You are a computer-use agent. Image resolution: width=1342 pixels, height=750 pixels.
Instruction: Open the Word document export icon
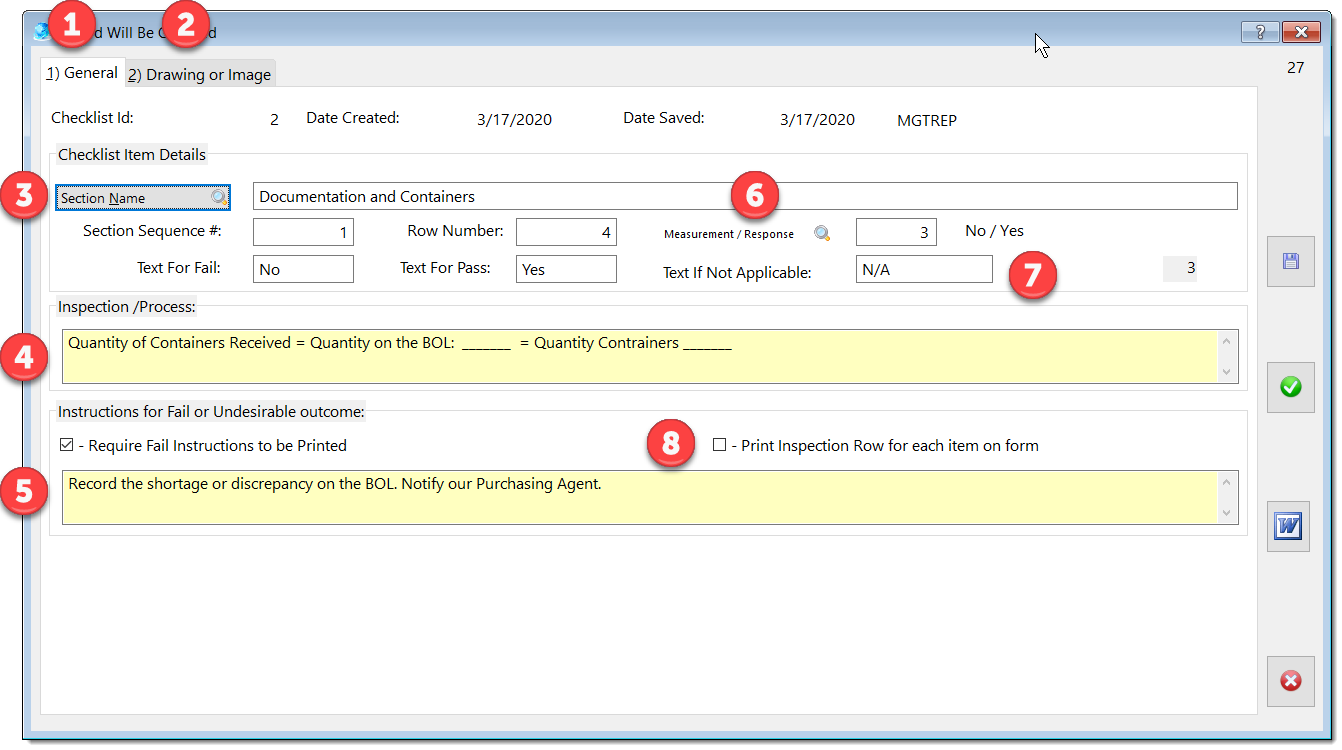[x=1290, y=526]
